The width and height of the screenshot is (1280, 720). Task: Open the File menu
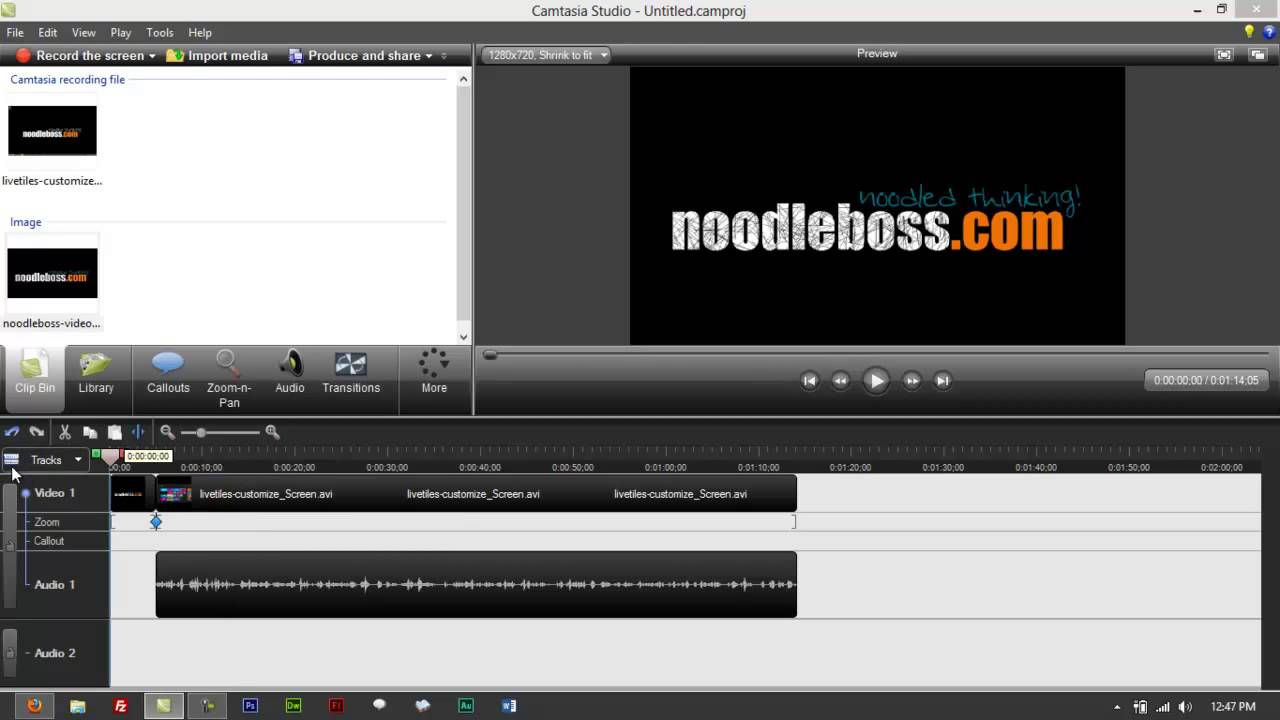pos(15,33)
